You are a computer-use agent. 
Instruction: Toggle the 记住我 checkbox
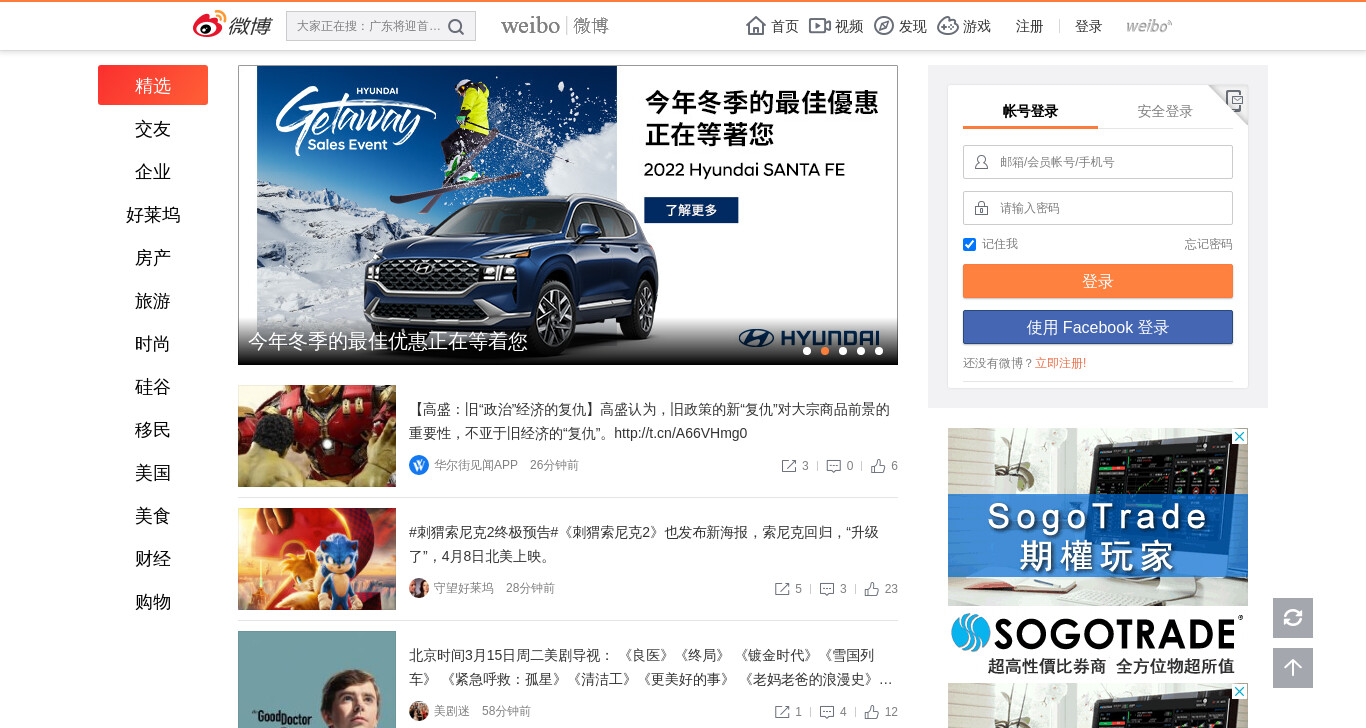tap(969, 244)
